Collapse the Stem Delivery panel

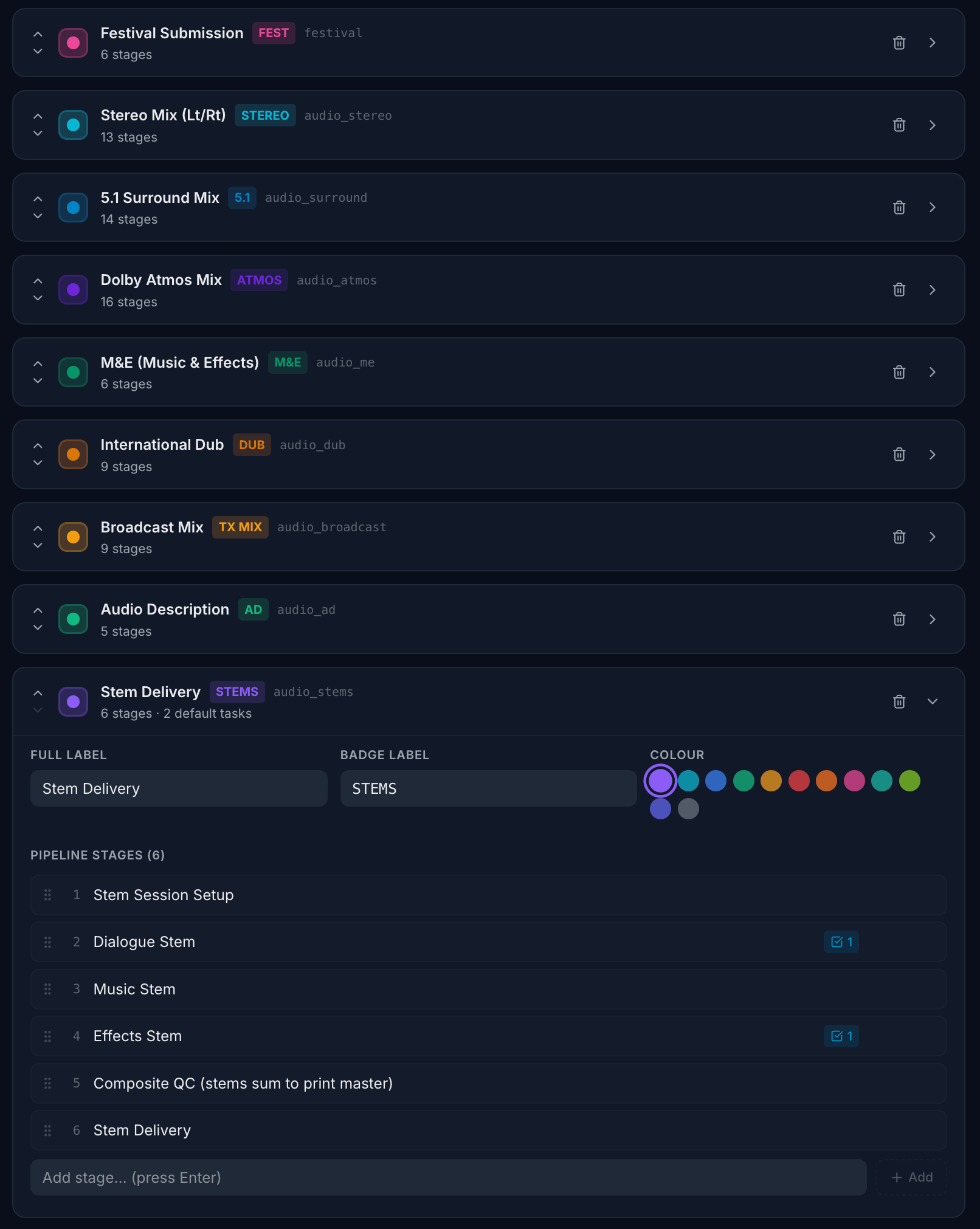click(x=932, y=701)
